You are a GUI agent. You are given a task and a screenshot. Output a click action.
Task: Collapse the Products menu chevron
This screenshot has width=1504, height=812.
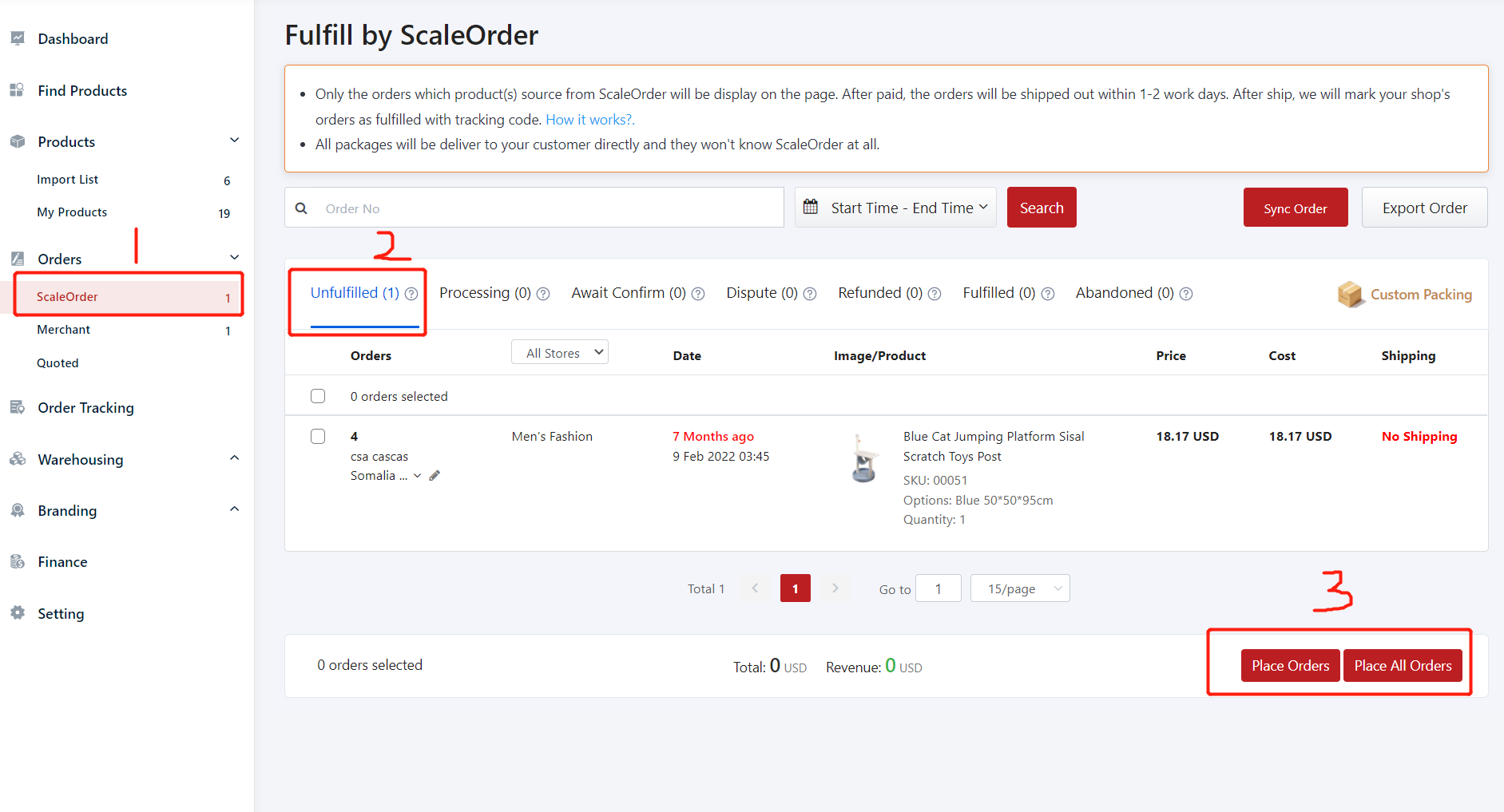[x=235, y=141]
